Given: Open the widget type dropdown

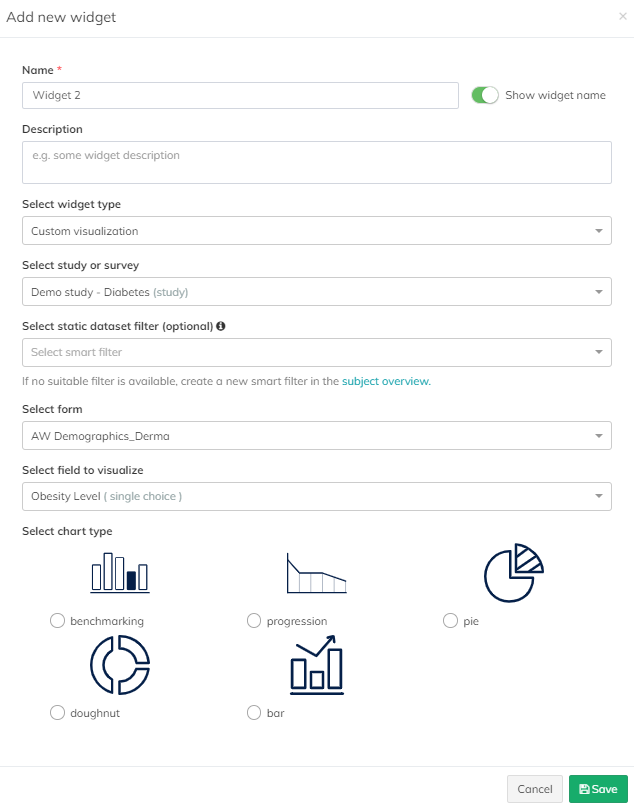Looking at the screenshot, I should 316,231.
